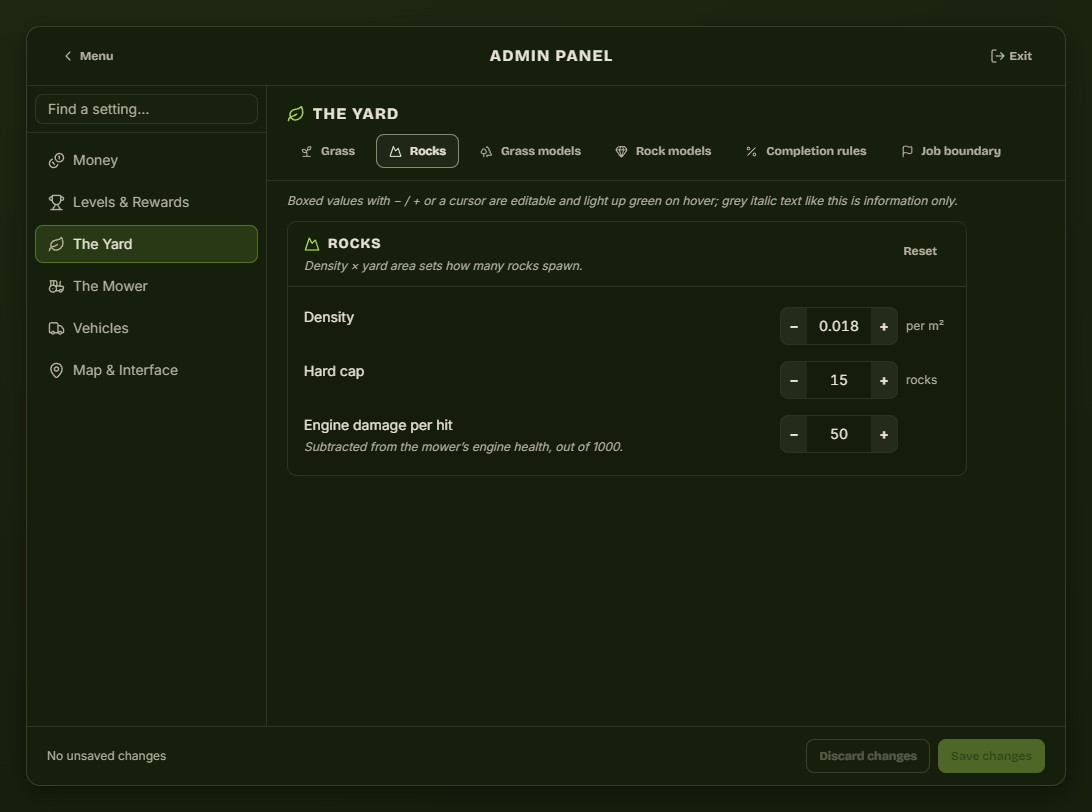Click the Discard changes button

pyautogui.click(x=868, y=756)
